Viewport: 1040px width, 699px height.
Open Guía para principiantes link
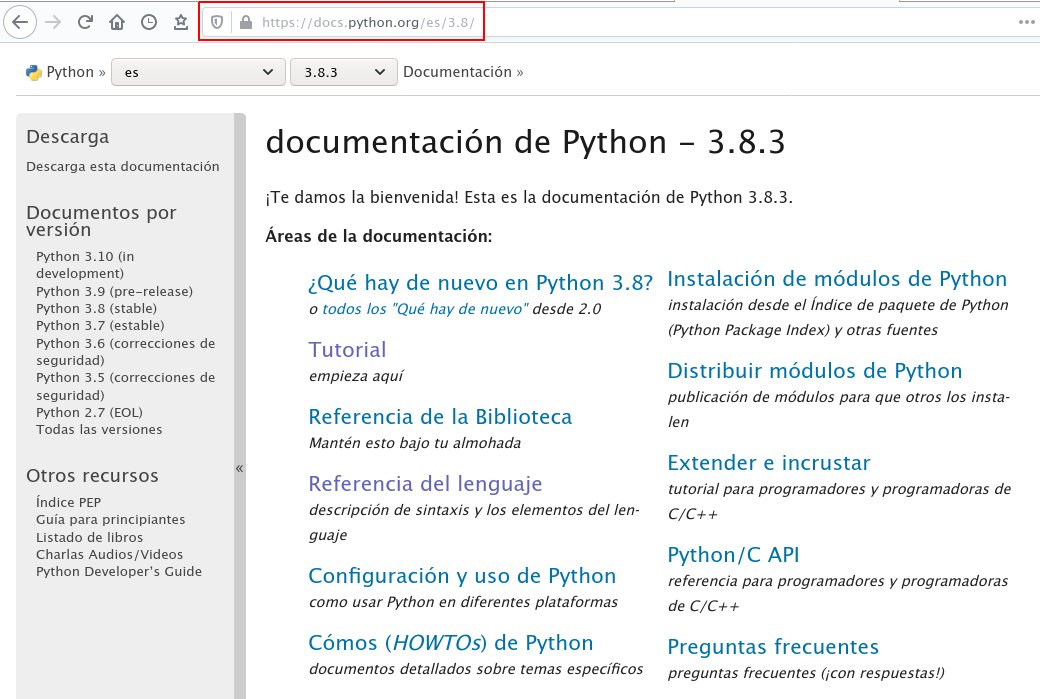110,520
